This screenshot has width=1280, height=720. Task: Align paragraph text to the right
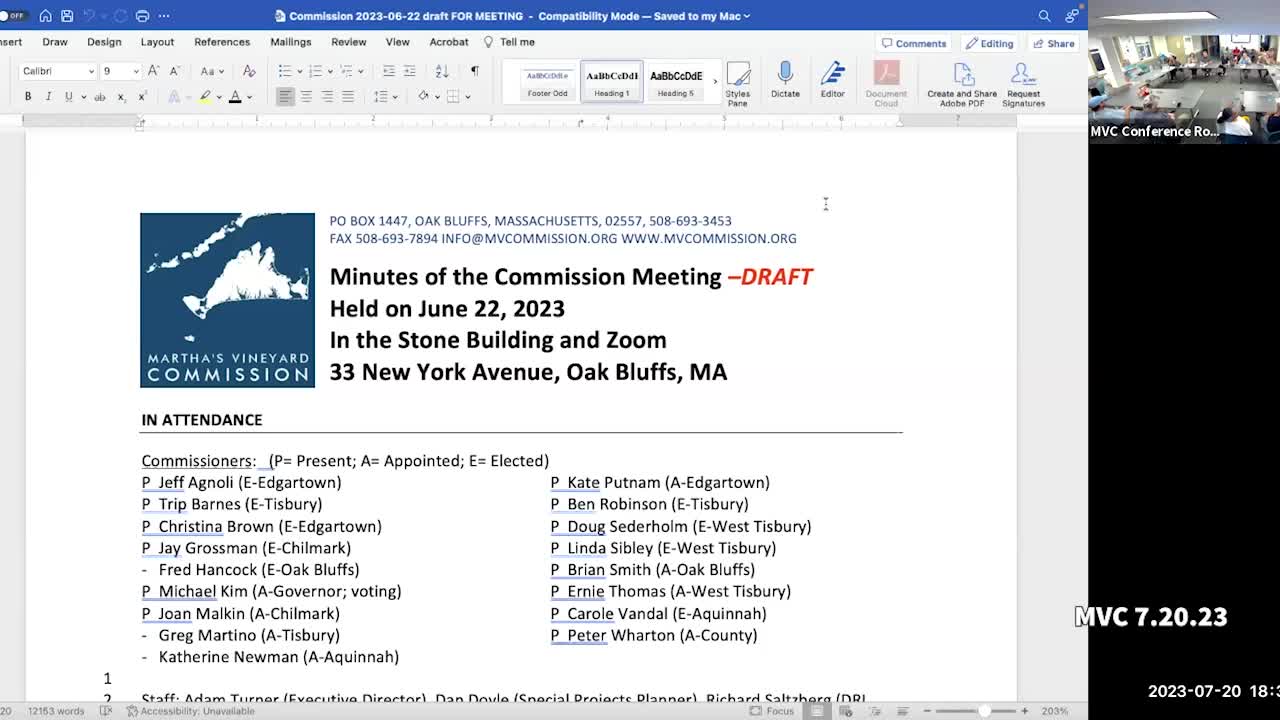coord(327,97)
